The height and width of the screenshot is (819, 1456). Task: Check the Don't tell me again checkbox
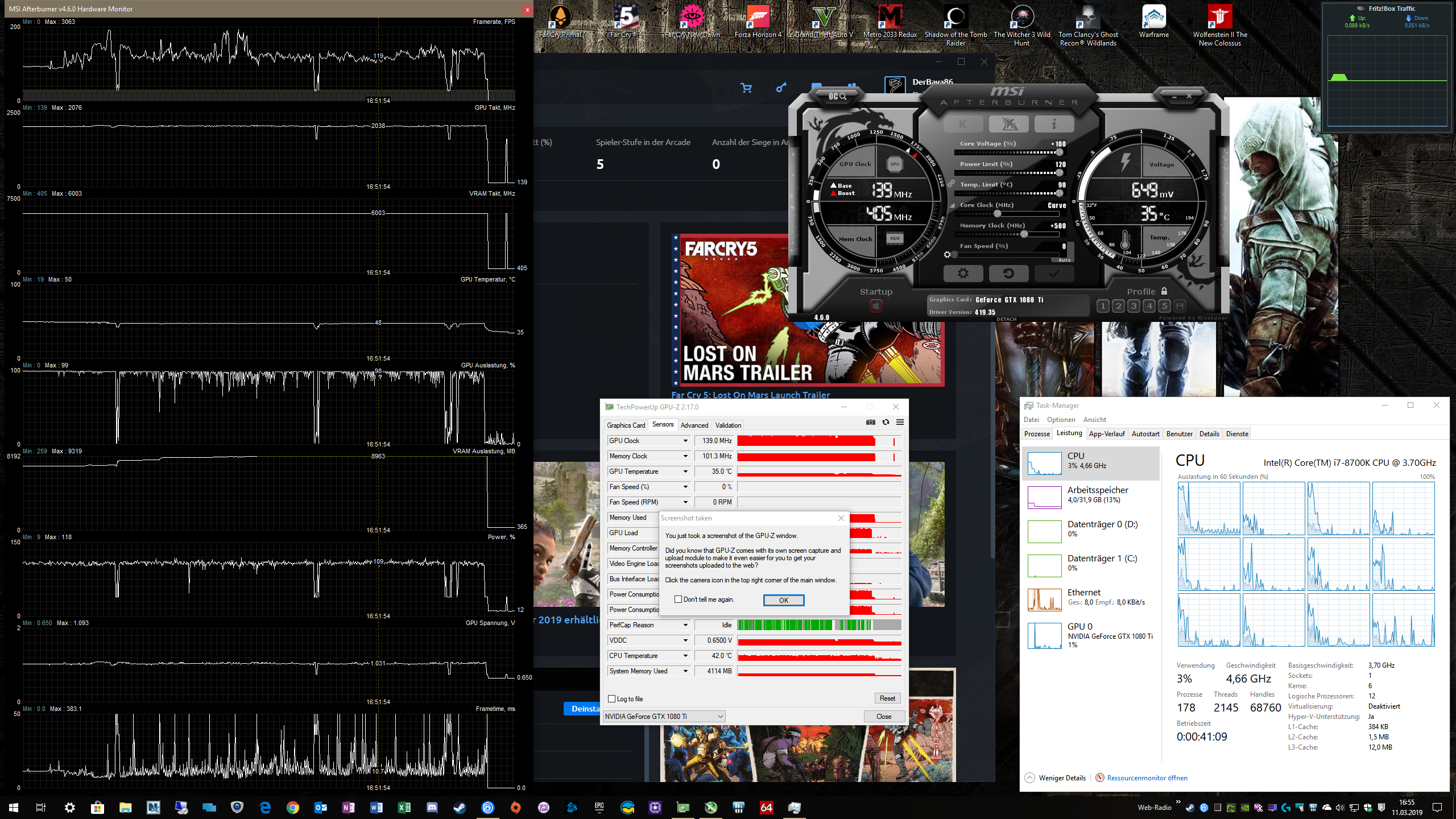pos(678,599)
